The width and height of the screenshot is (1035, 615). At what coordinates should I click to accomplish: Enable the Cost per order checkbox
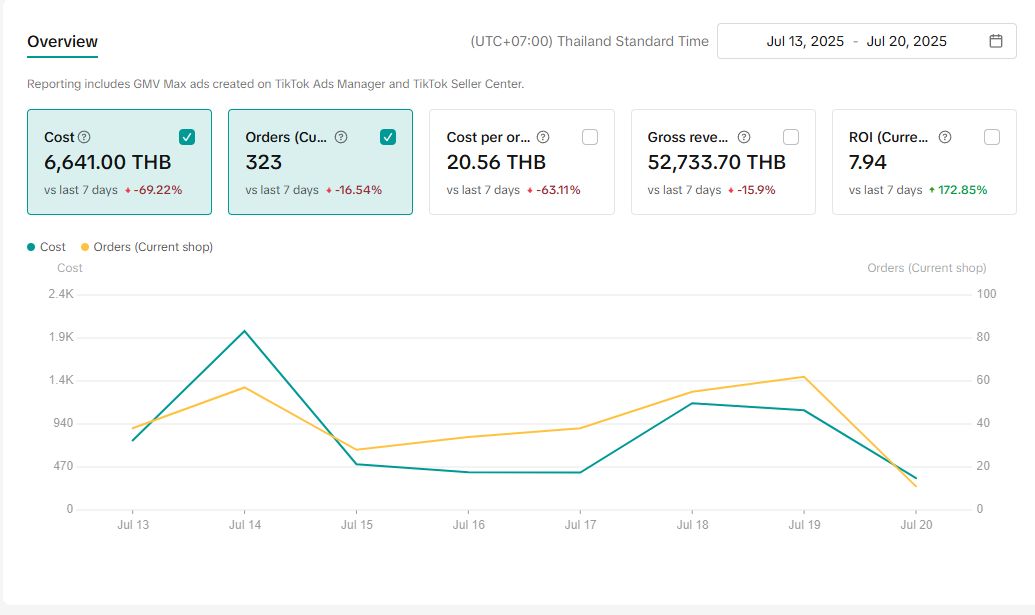[x=590, y=137]
